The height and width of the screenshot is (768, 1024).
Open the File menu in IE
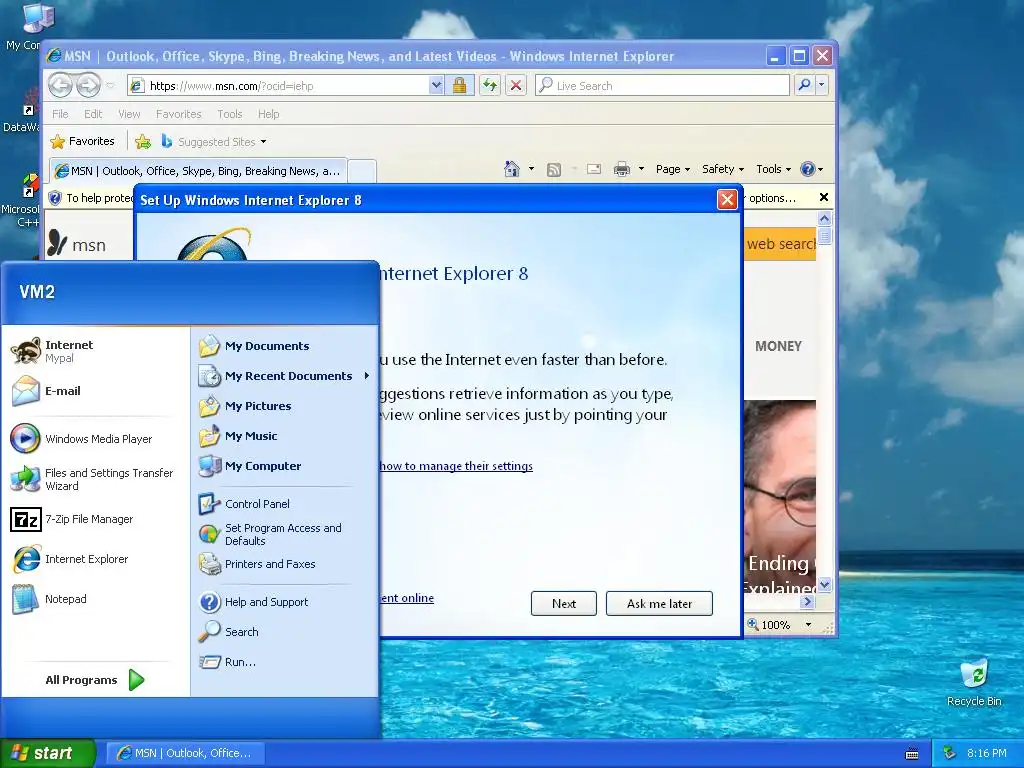click(x=60, y=114)
